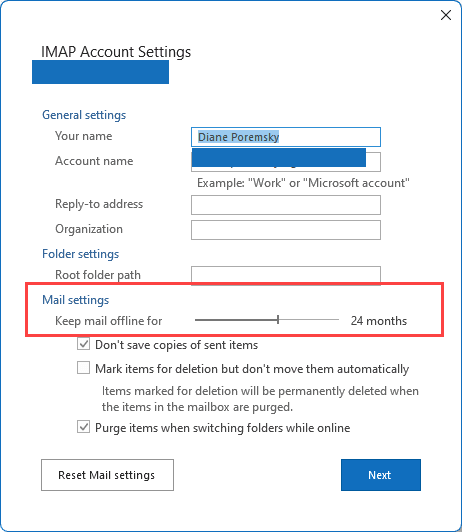Close the IMAP Account Settings dialog

coord(446,15)
